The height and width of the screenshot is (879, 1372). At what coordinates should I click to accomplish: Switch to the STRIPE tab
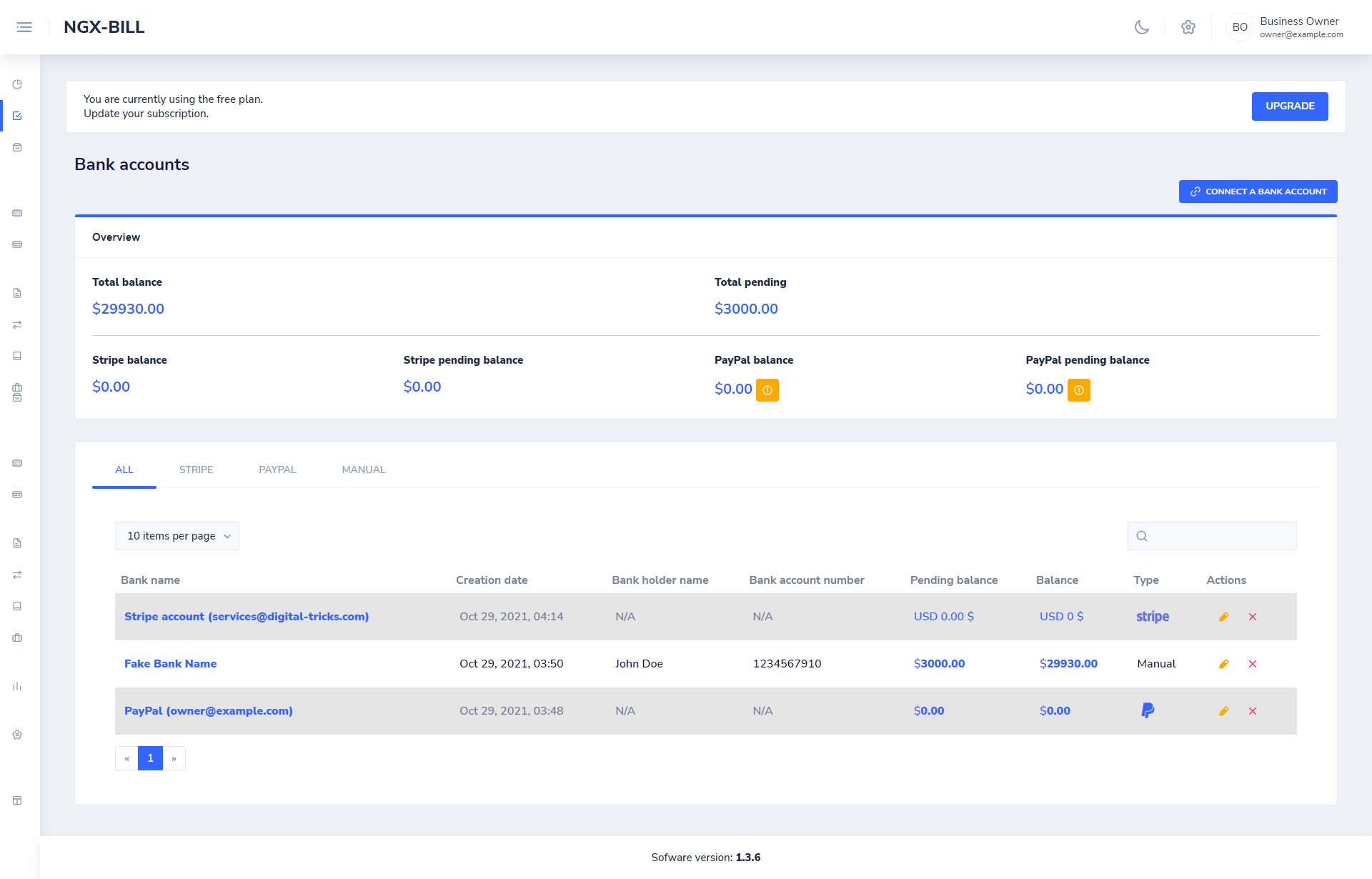(x=196, y=470)
